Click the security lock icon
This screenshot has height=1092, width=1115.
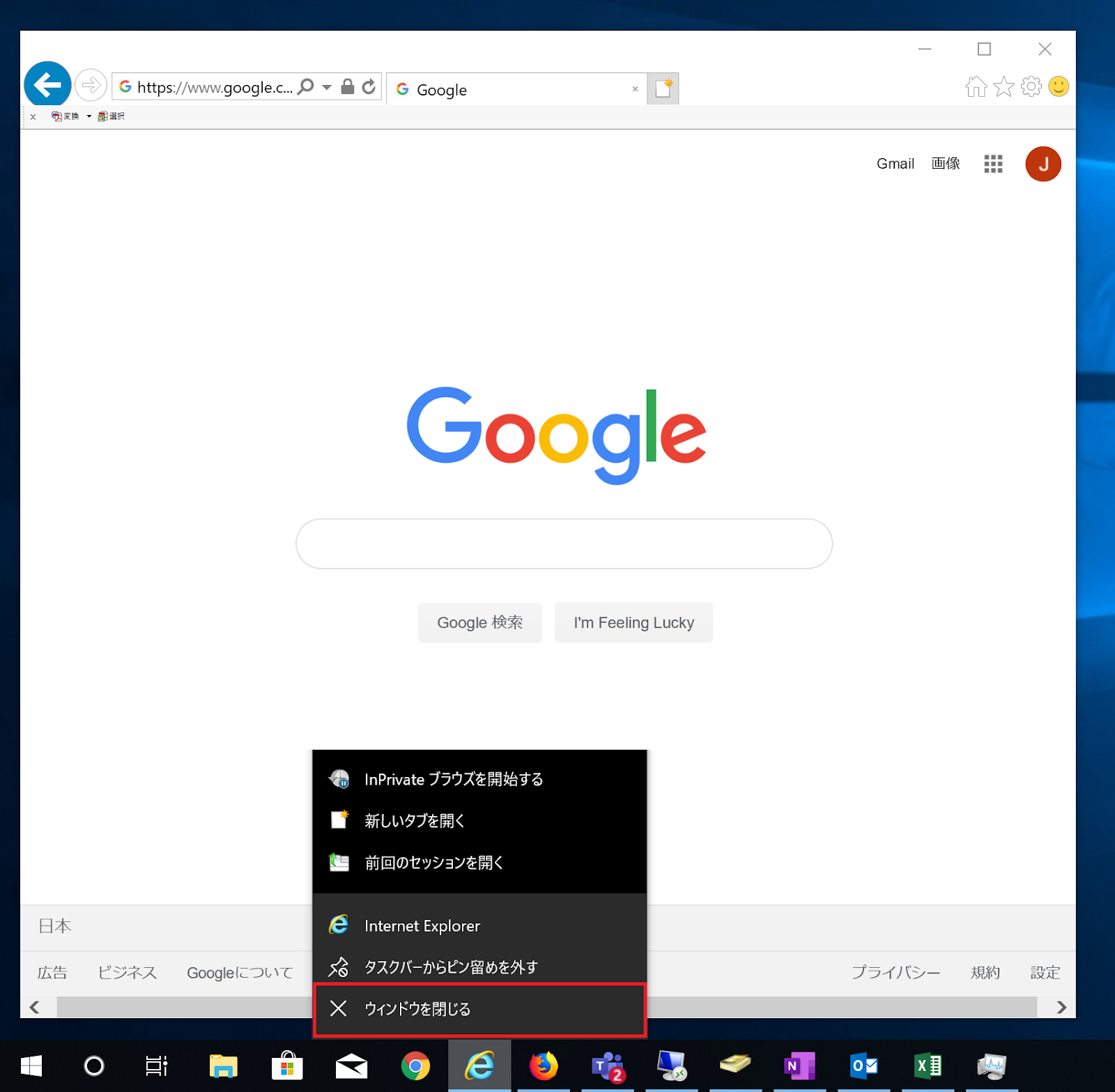pos(347,86)
